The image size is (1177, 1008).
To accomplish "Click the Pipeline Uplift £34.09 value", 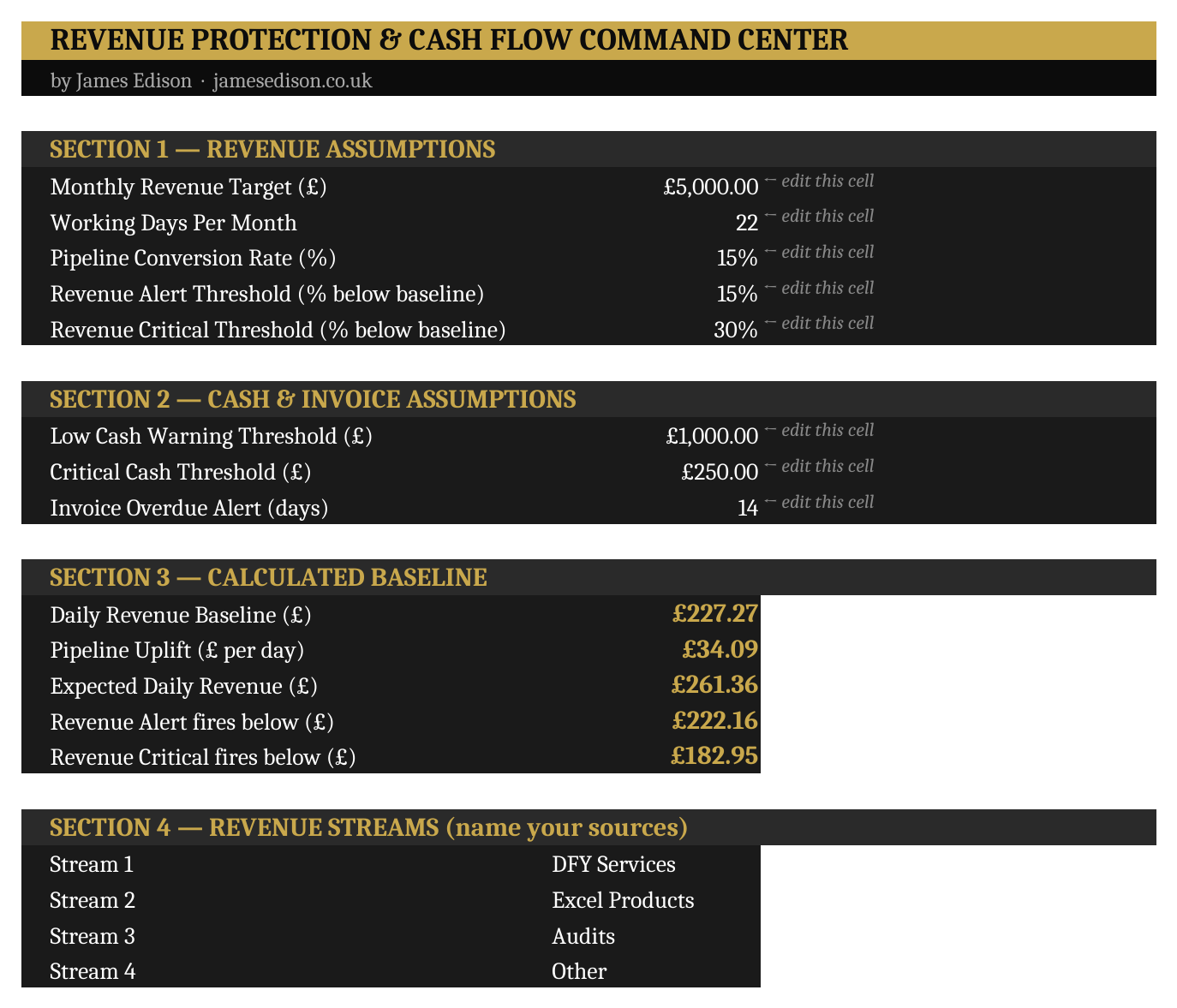I will 720,650.
